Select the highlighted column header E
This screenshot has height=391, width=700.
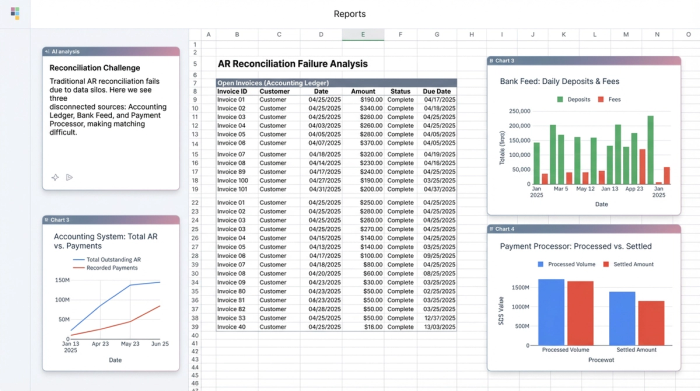point(363,34)
